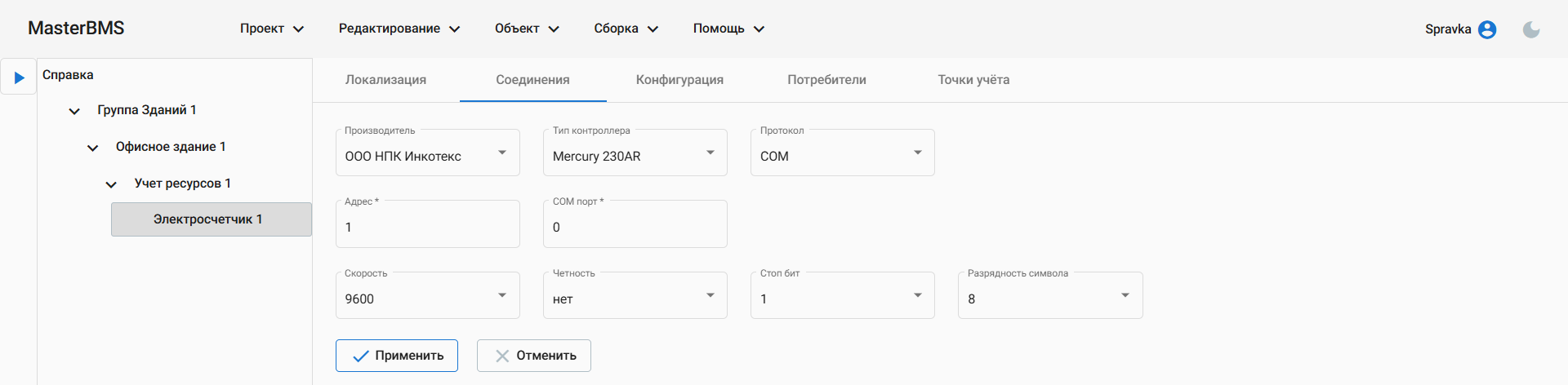Click the COM порт input field
Viewport: 1568px width, 385px height.
635,228
